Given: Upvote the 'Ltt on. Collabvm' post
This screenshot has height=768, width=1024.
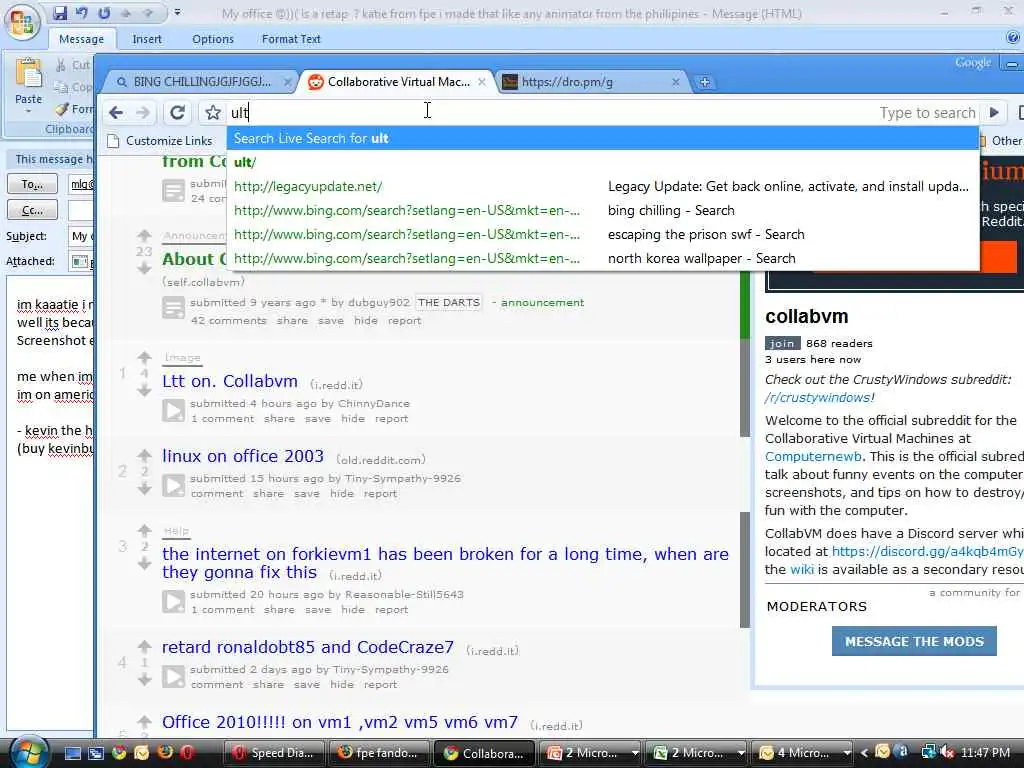Looking at the screenshot, I should pos(144,357).
